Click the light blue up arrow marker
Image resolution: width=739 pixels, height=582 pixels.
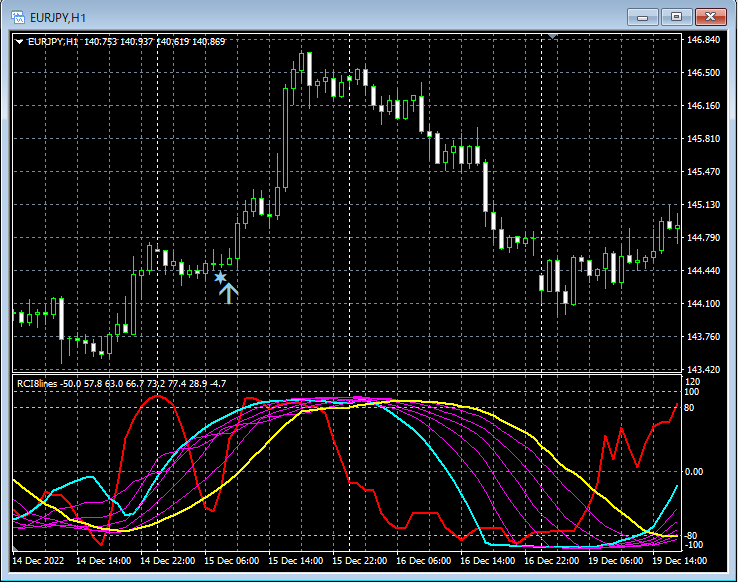coord(229,292)
